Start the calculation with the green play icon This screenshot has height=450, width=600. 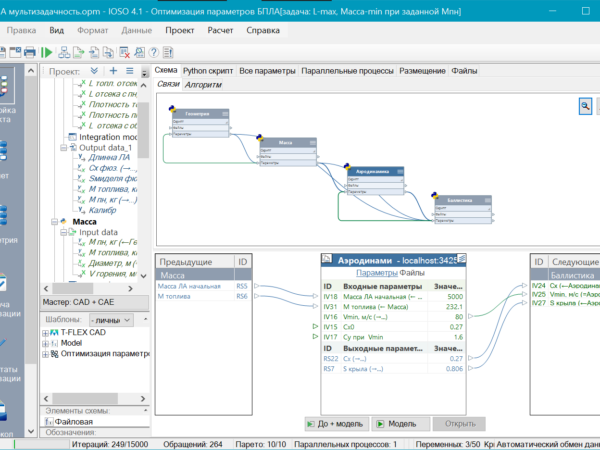click(x=46, y=52)
